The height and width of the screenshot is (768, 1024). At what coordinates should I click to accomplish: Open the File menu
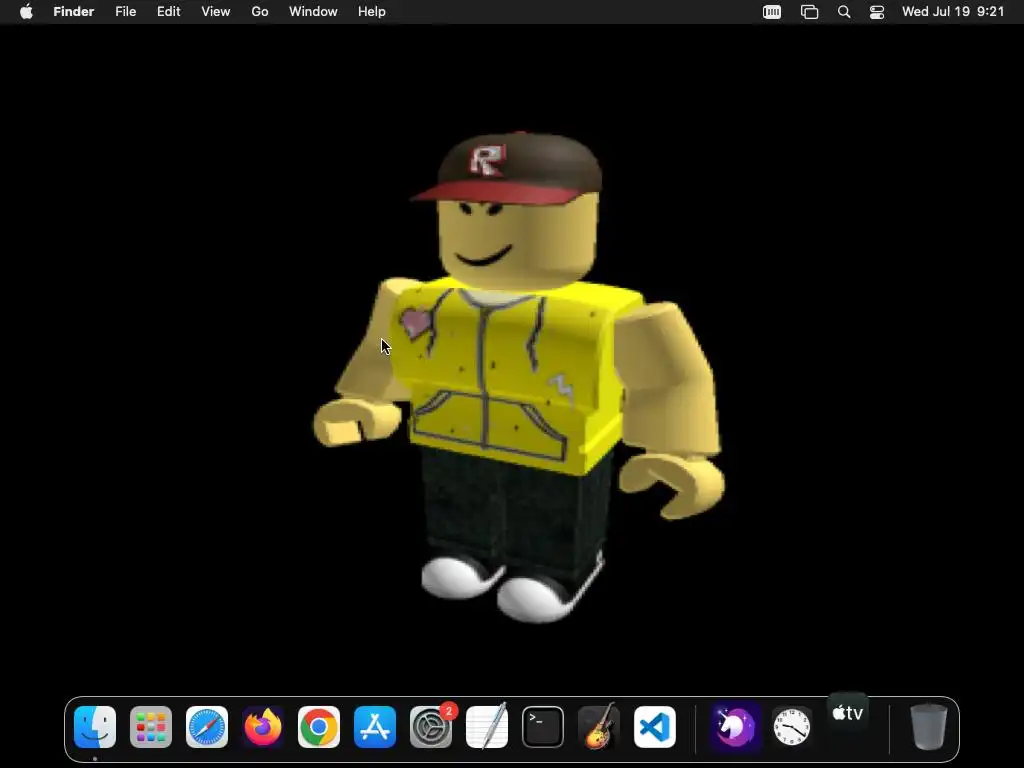pos(125,12)
